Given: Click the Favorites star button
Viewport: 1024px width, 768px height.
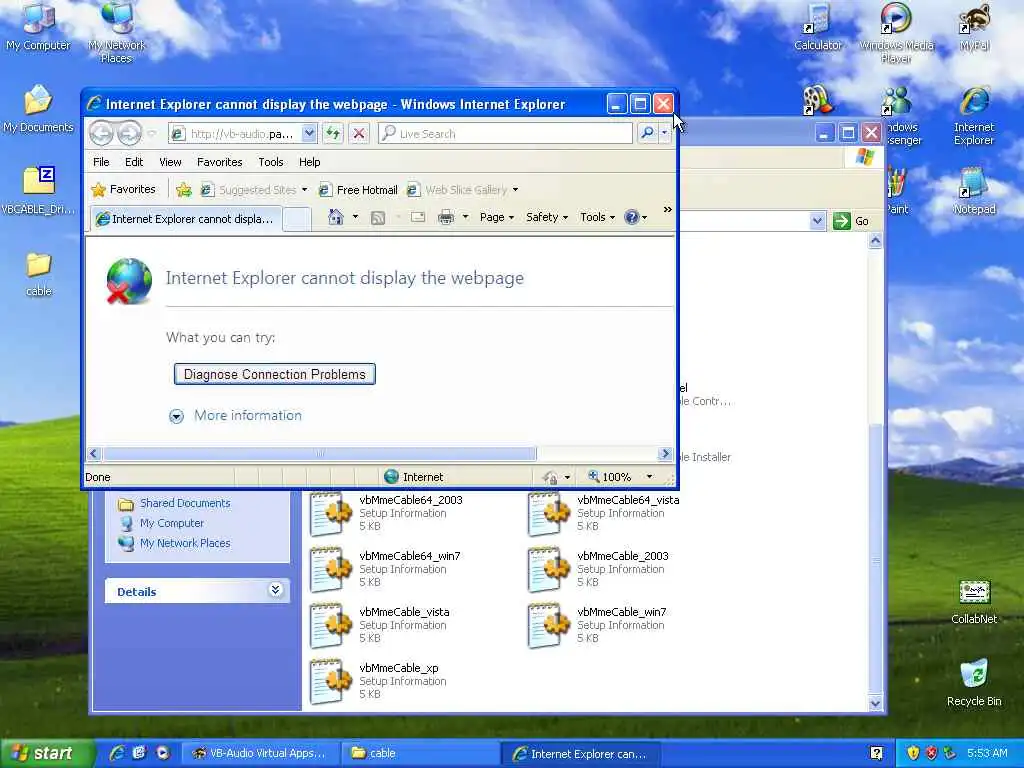Looking at the screenshot, I should point(124,189).
